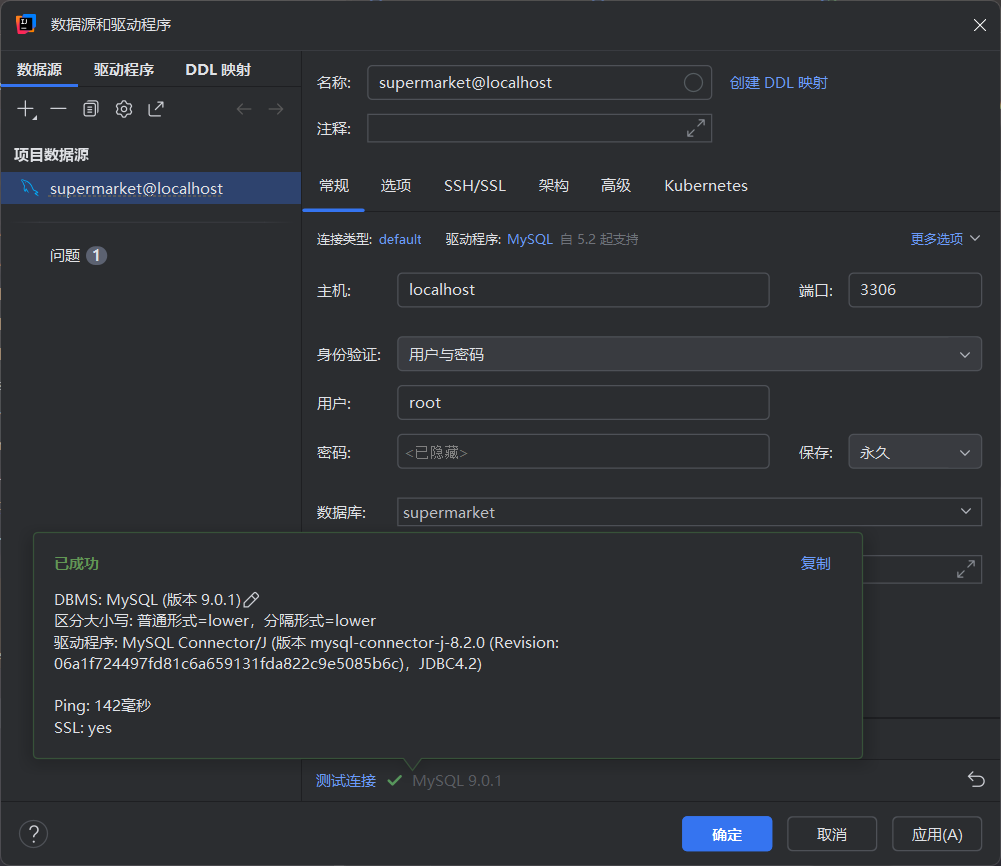Duplicate the data source with the copy icon

point(91,109)
